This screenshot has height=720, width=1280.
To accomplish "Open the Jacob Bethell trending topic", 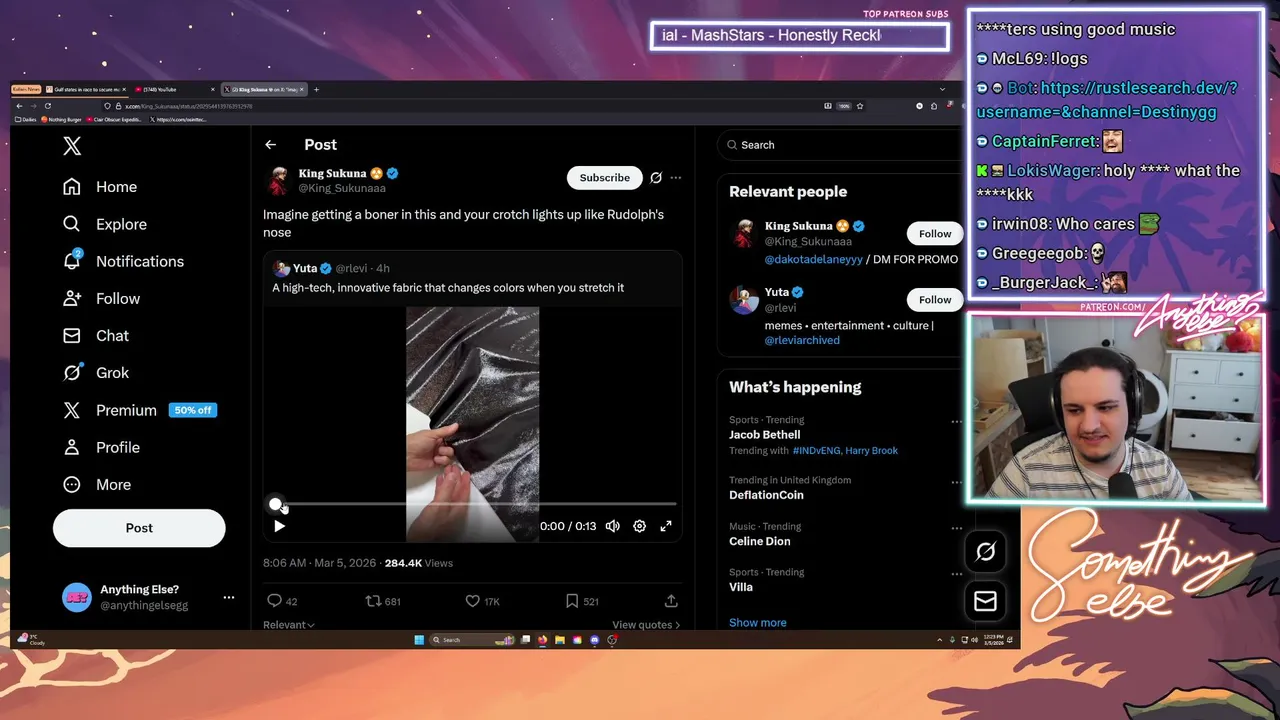I will point(765,435).
